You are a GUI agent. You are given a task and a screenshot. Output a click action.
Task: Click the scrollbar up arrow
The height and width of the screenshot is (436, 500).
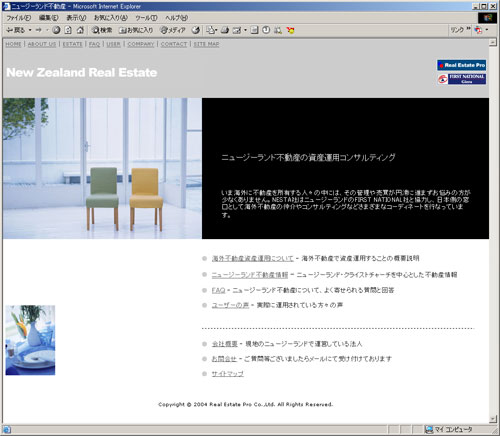coord(493,42)
